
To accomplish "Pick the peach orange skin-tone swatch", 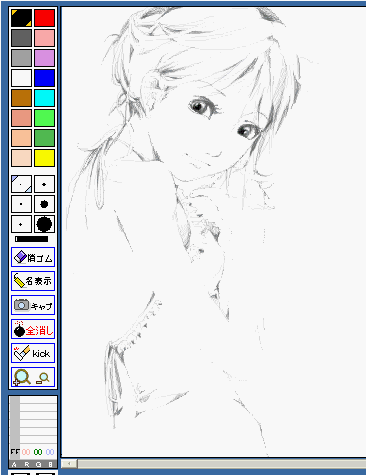I will pyautogui.click(x=21, y=138).
